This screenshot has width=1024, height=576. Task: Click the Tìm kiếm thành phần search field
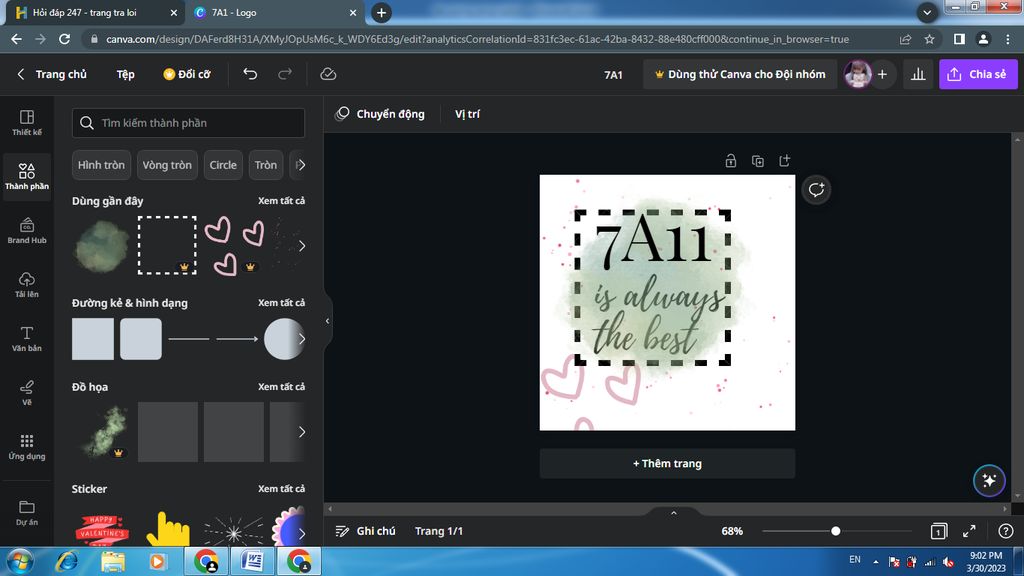click(188, 123)
